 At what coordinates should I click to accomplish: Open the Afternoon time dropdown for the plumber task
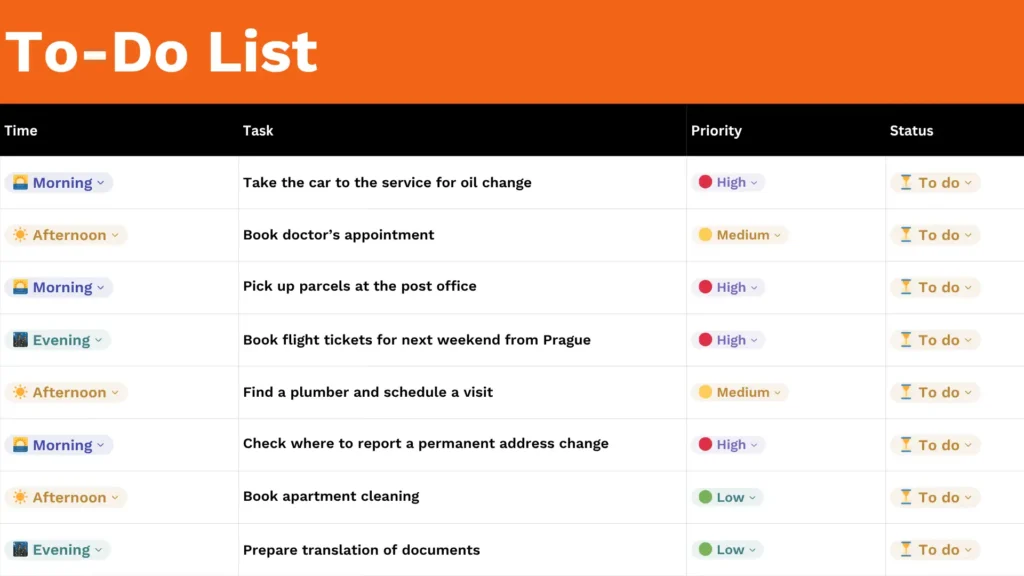pos(115,392)
